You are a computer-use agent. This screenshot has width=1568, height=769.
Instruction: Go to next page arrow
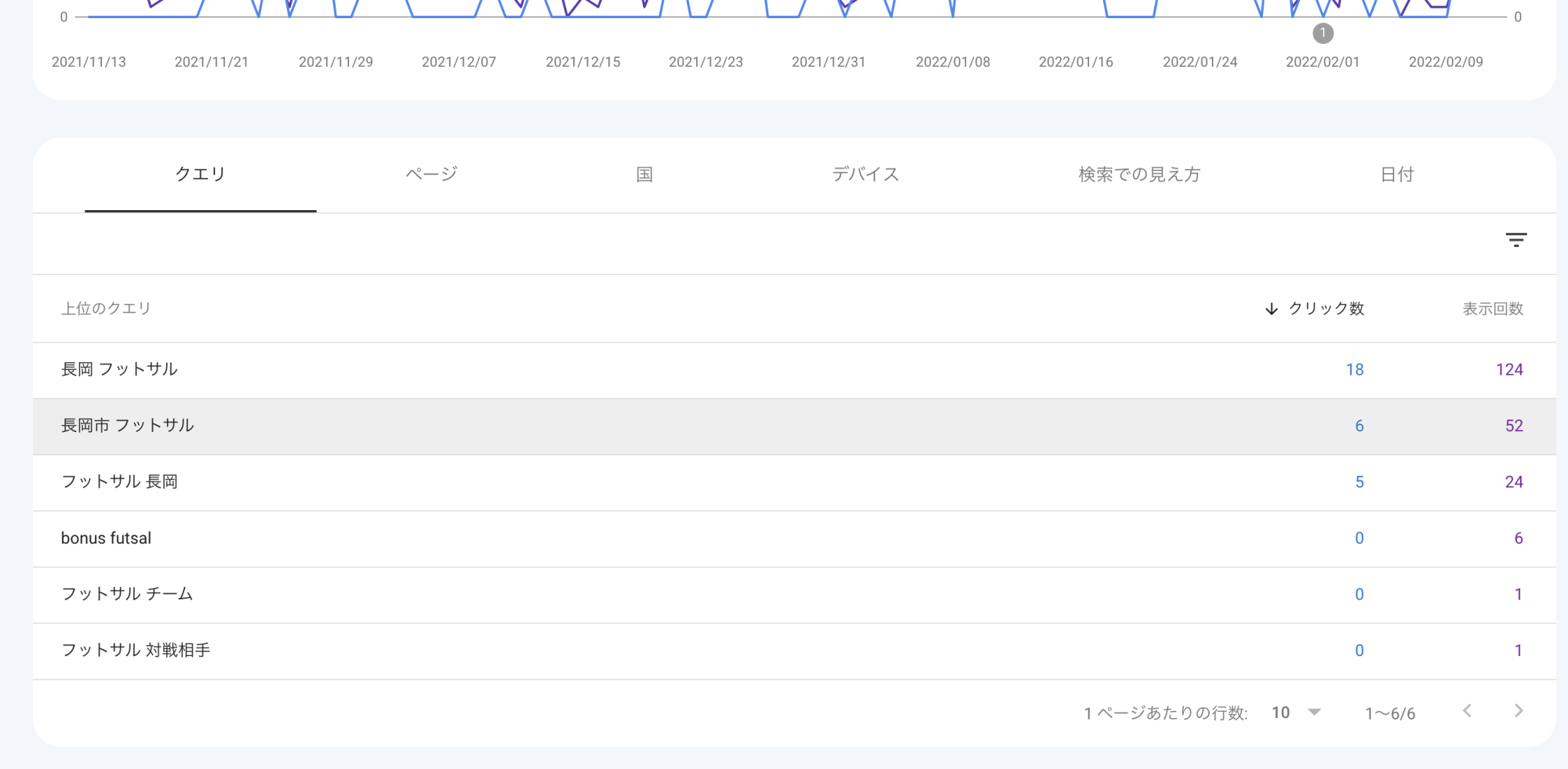(x=1519, y=711)
